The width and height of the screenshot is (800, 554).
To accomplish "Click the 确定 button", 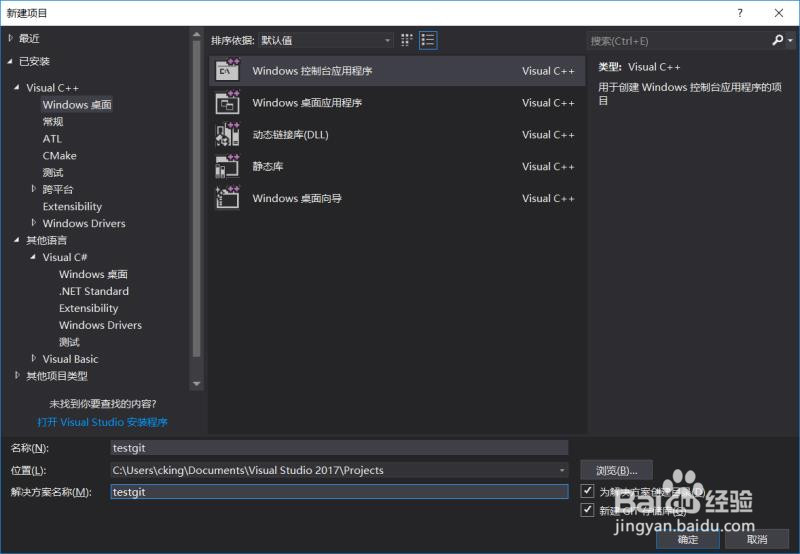I will click(x=688, y=539).
